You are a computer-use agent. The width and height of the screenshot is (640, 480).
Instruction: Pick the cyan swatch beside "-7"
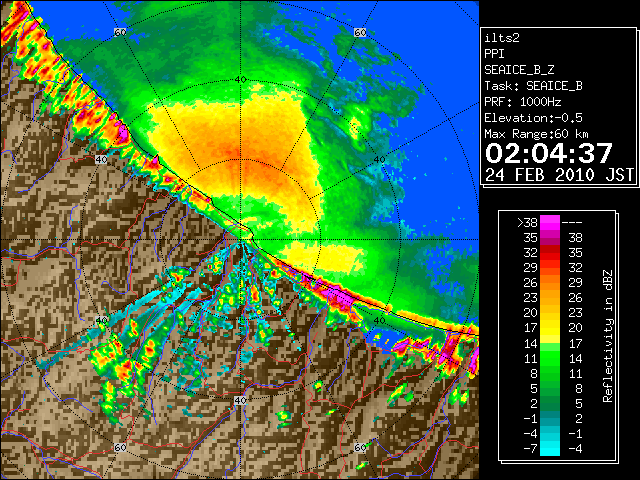click(x=550, y=449)
